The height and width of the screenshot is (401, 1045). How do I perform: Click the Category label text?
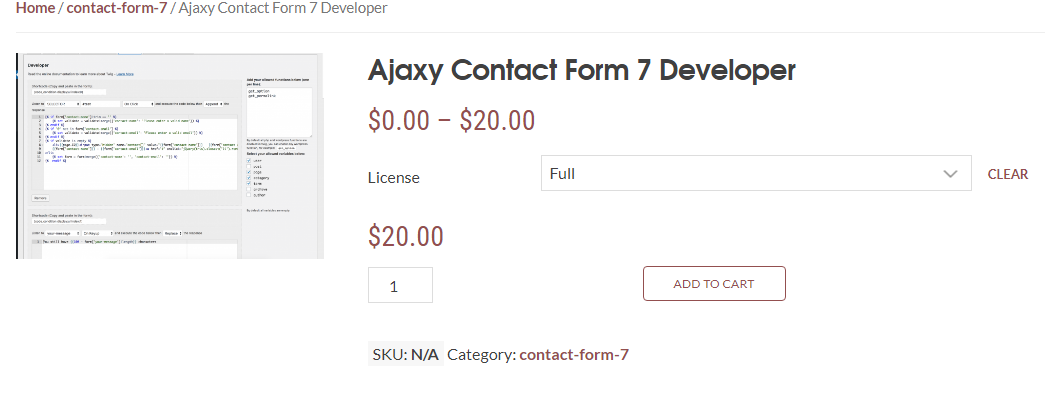pos(481,354)
